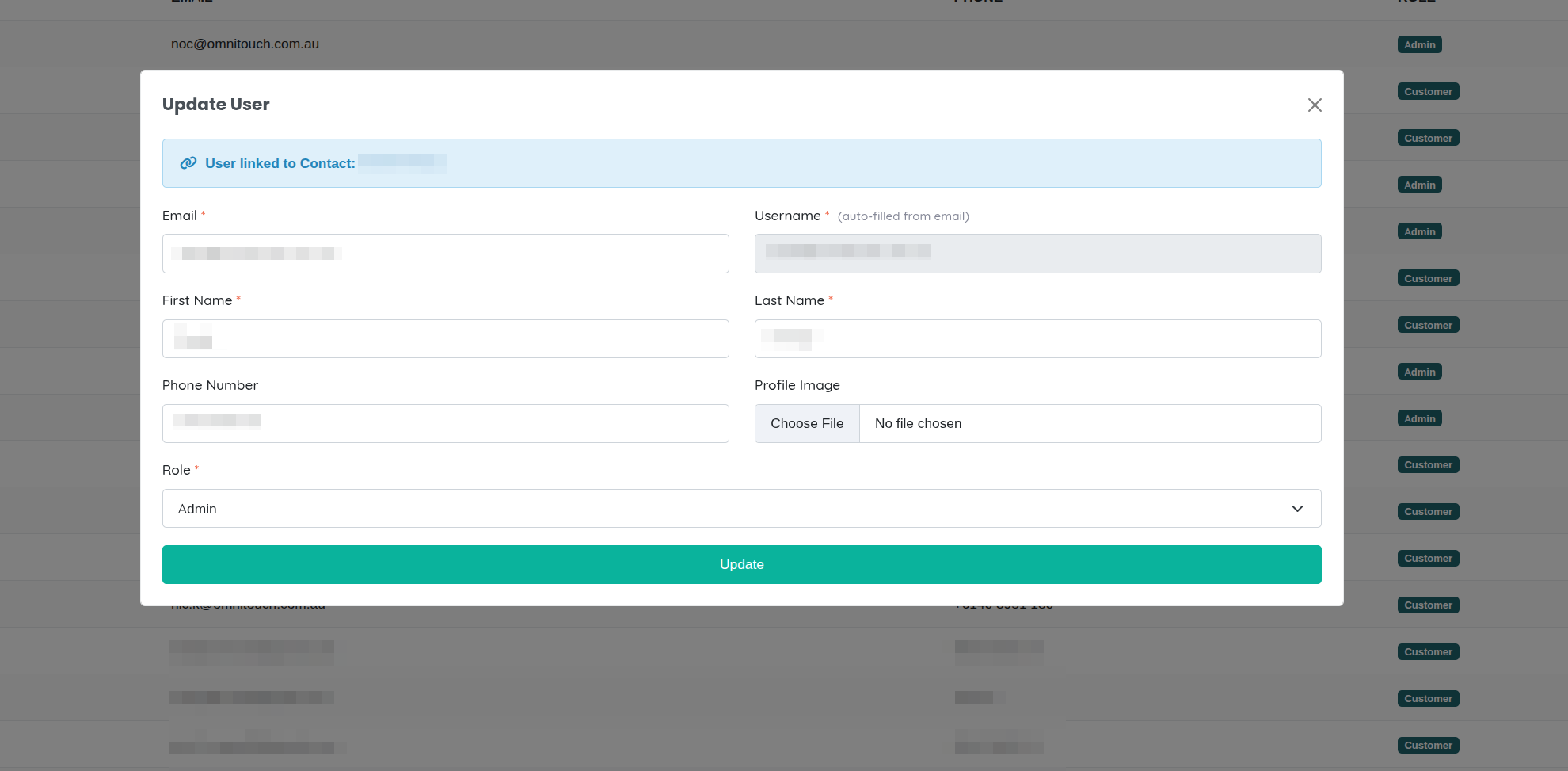Close the Update User dialog
The image size is (1568, 771).
[x=1315, y=105]
